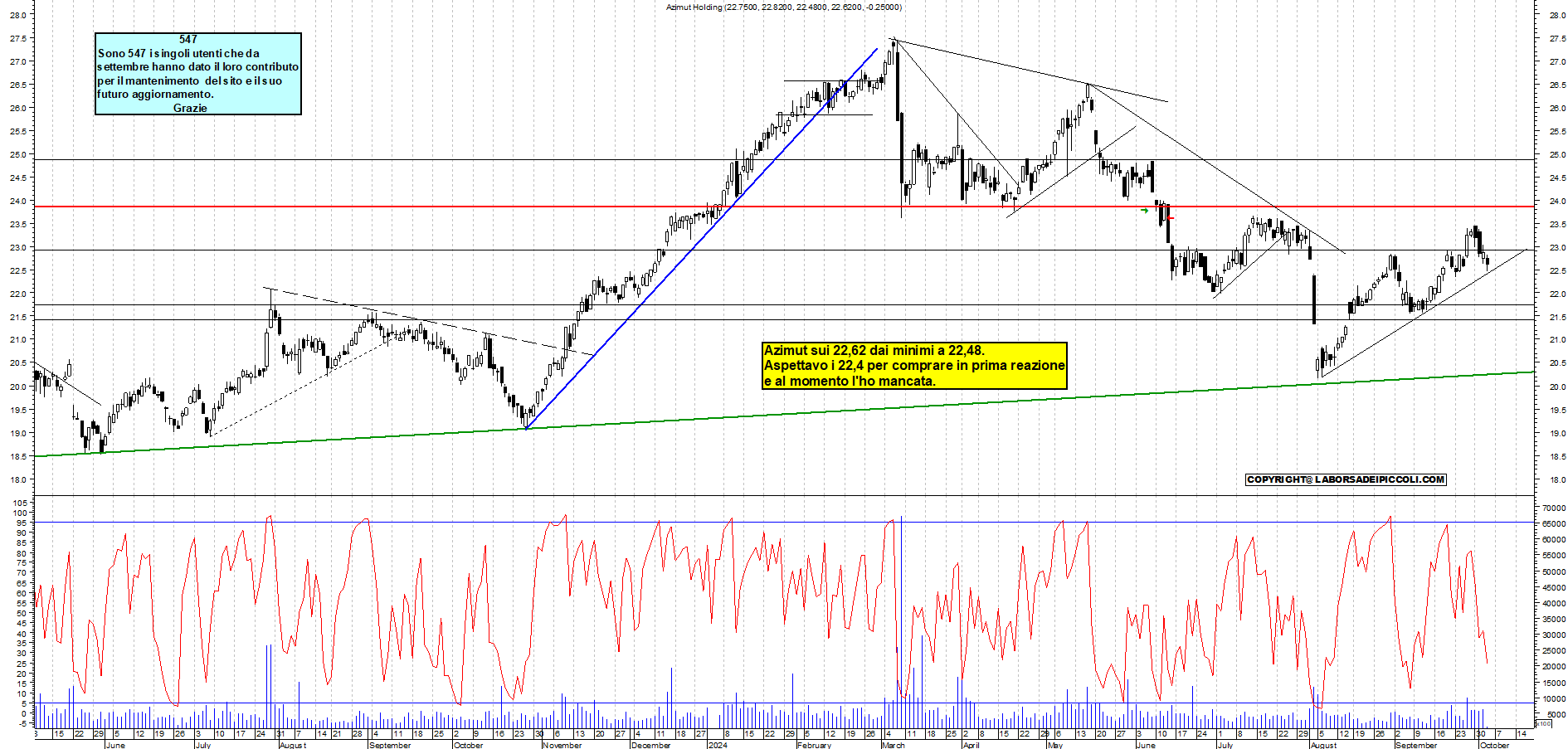Click the small green arrow marker near the red line
The height and width of the screenshot is (749, 1568).
click(1145, 211)
